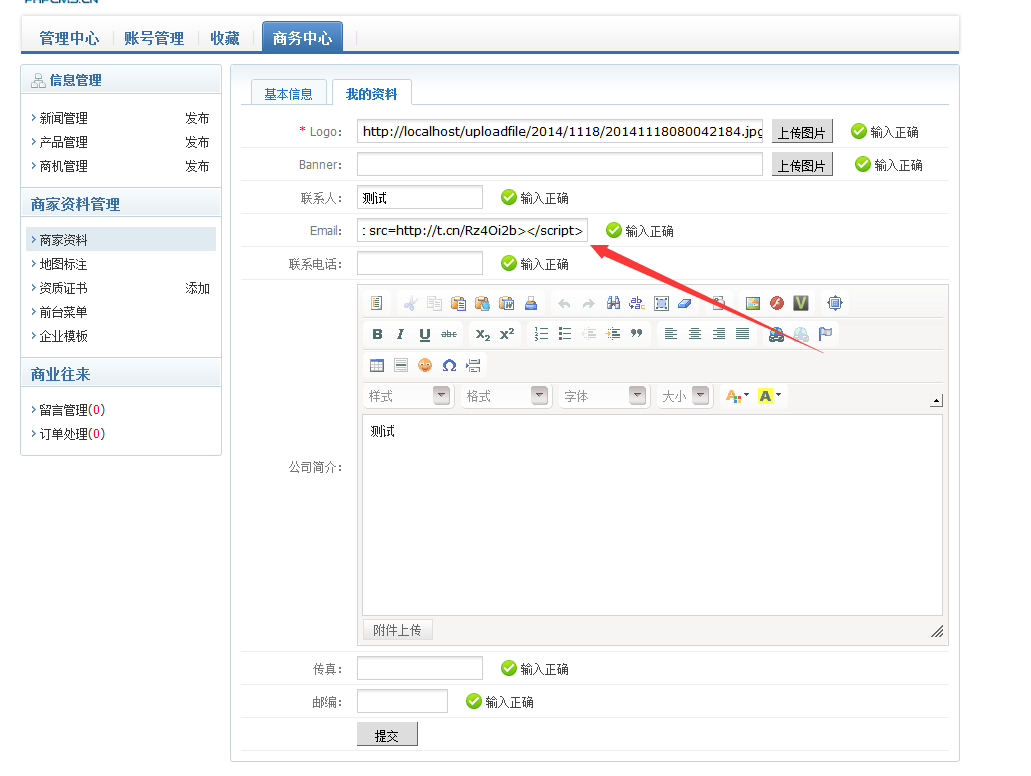Screen dimensions: 1031x776
Task: Click the Remove Format eraser icon
Action: pyautogui.click(x=684, y=303)
